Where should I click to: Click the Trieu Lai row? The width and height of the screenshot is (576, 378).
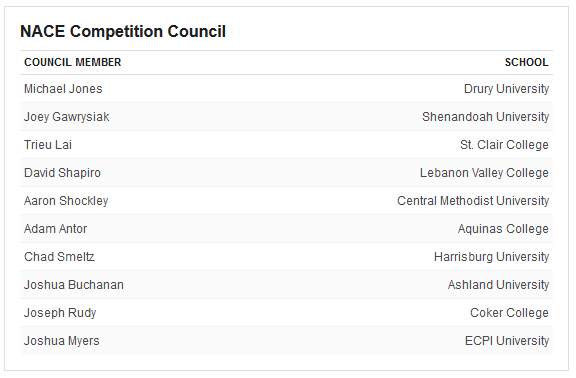[286, 145]
